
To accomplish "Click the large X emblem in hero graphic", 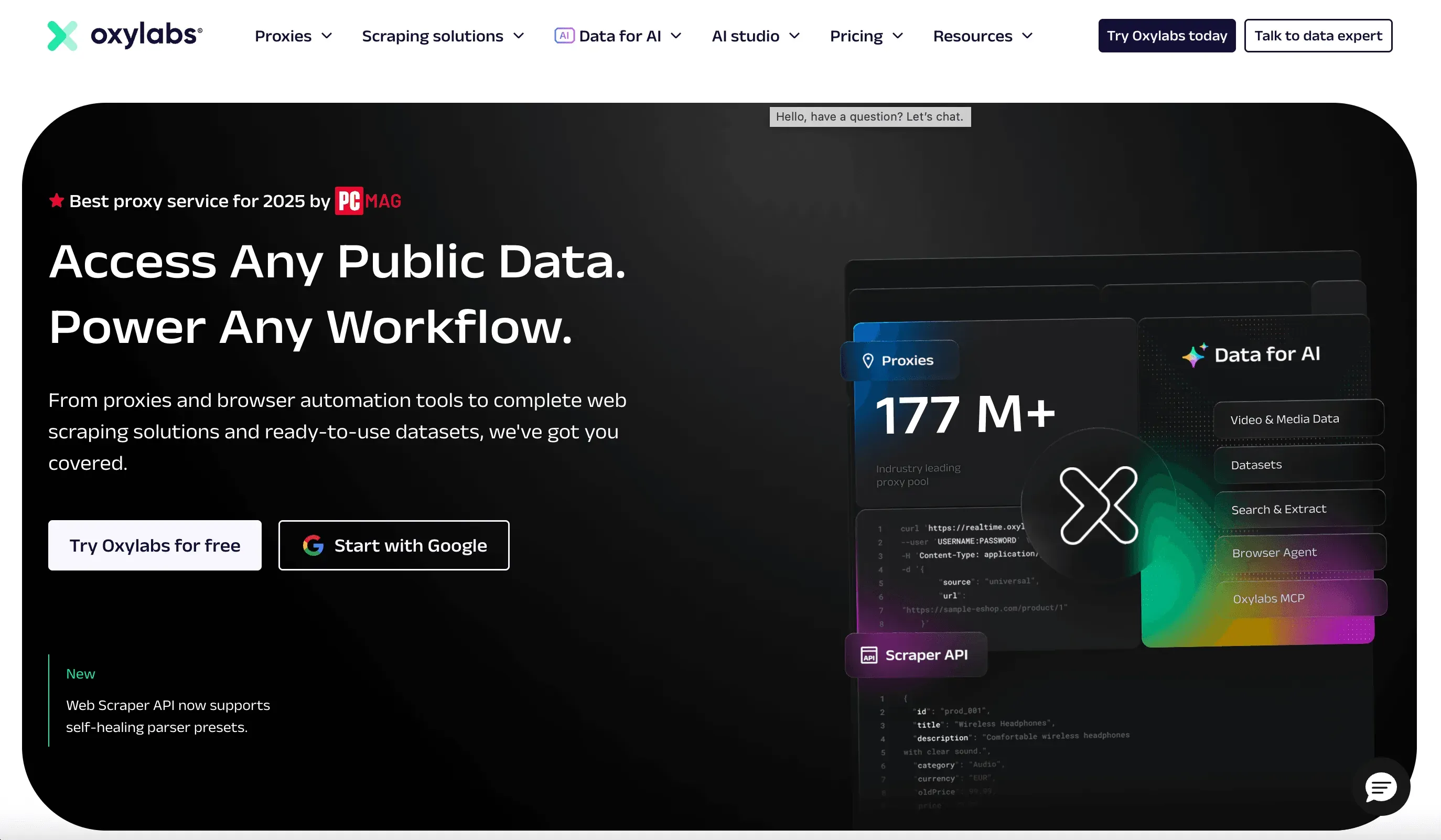I will click(1099, 505).
